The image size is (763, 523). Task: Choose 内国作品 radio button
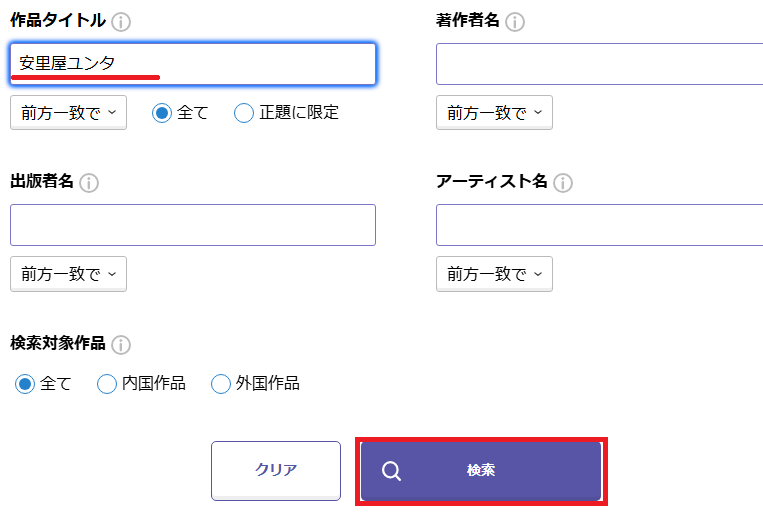coord(107,384)
